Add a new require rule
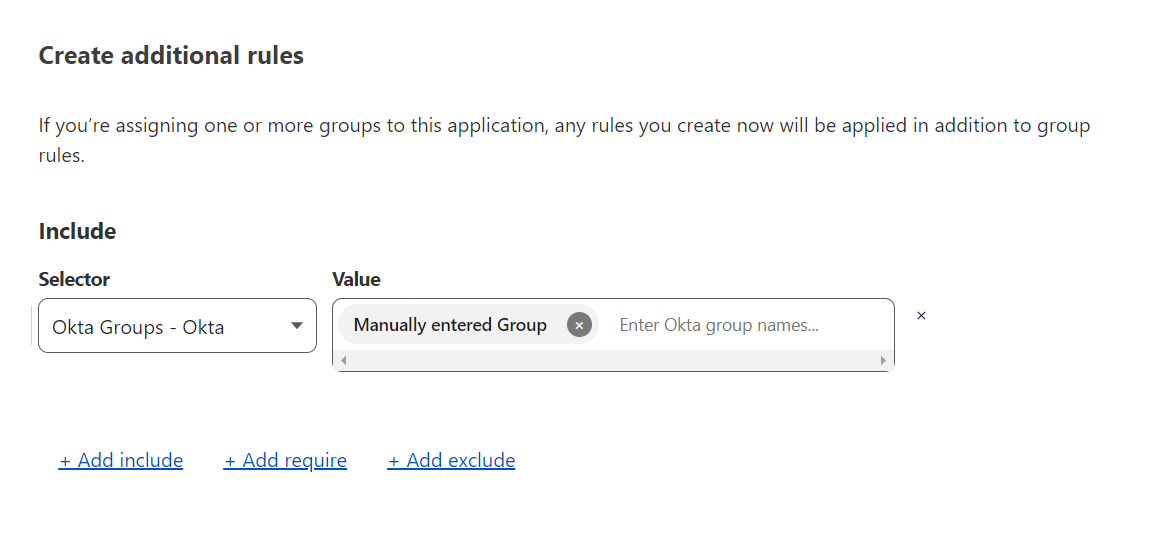 pyautogui.click(x=285, y=461)
